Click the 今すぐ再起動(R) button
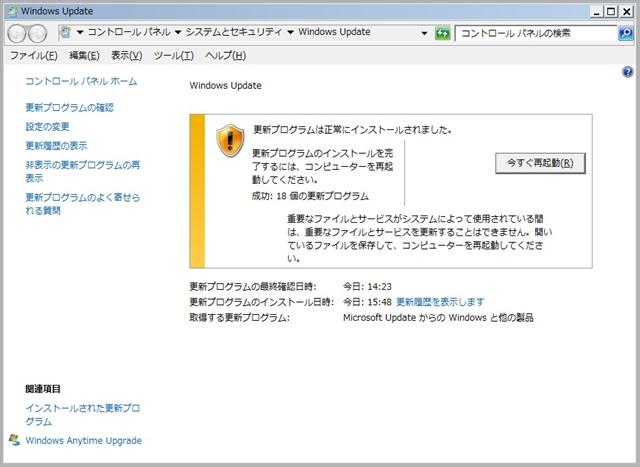Image resolution: width=640 pixels, height=467 pixels. tap(540, 163)
